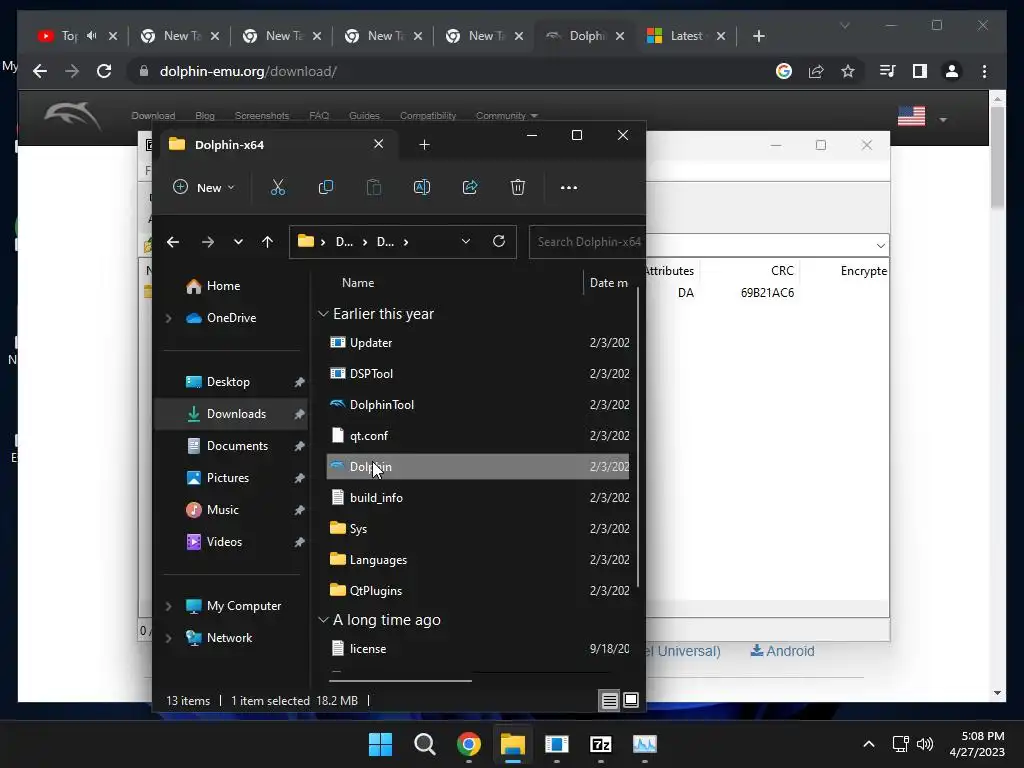Open Windows Start menu
Image resolution: width=1024 pixels, height=768 pixels.
pyautogui.click(x=380, y=744)
